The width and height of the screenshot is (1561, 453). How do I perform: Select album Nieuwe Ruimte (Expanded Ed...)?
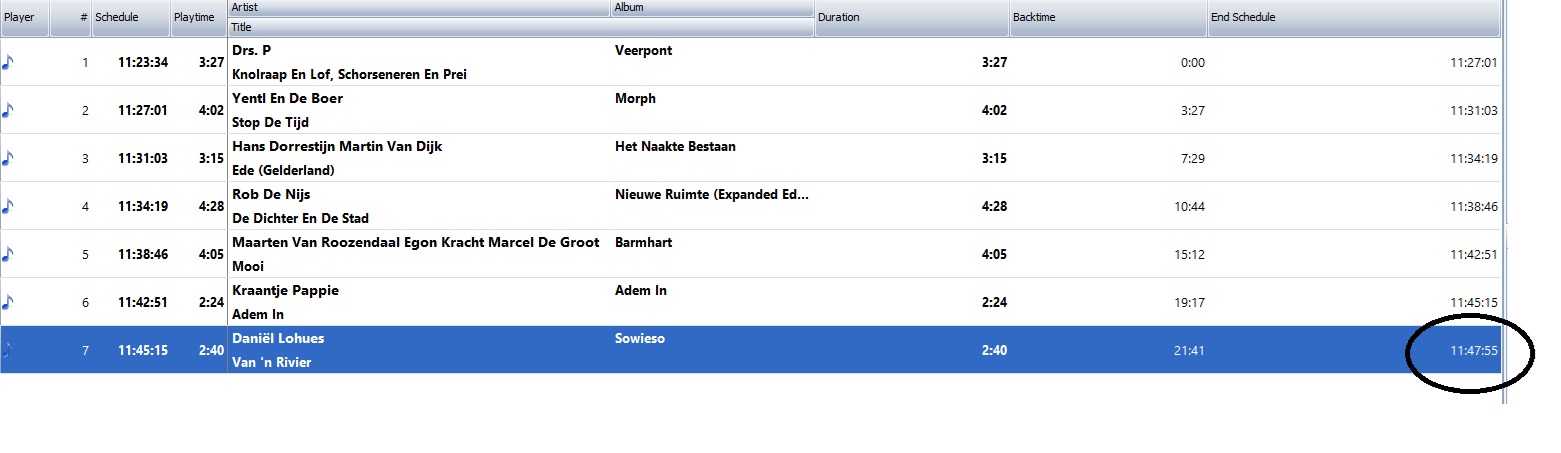711,195
